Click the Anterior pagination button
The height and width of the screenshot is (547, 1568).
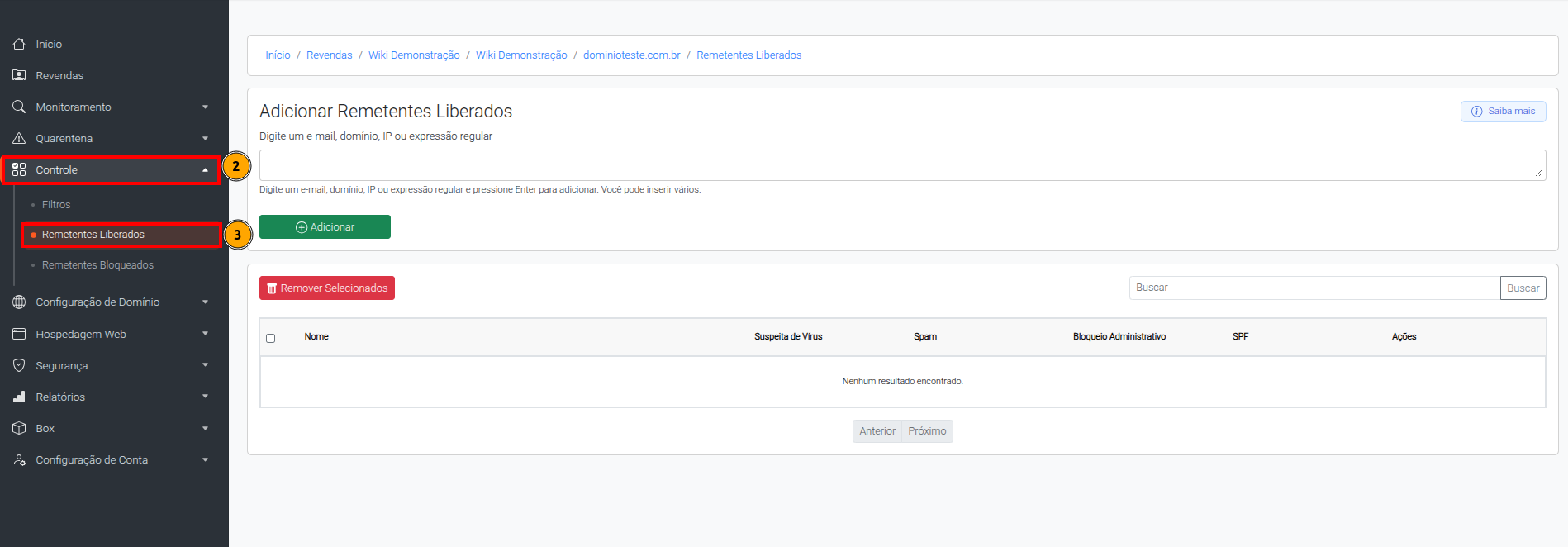click(877, 431)
